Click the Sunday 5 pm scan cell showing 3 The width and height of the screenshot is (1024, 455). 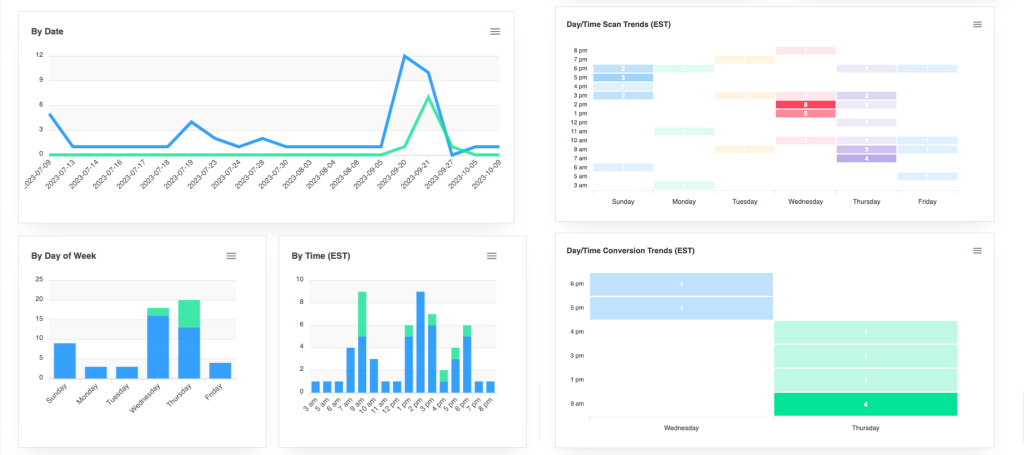[x=623, y=78]
